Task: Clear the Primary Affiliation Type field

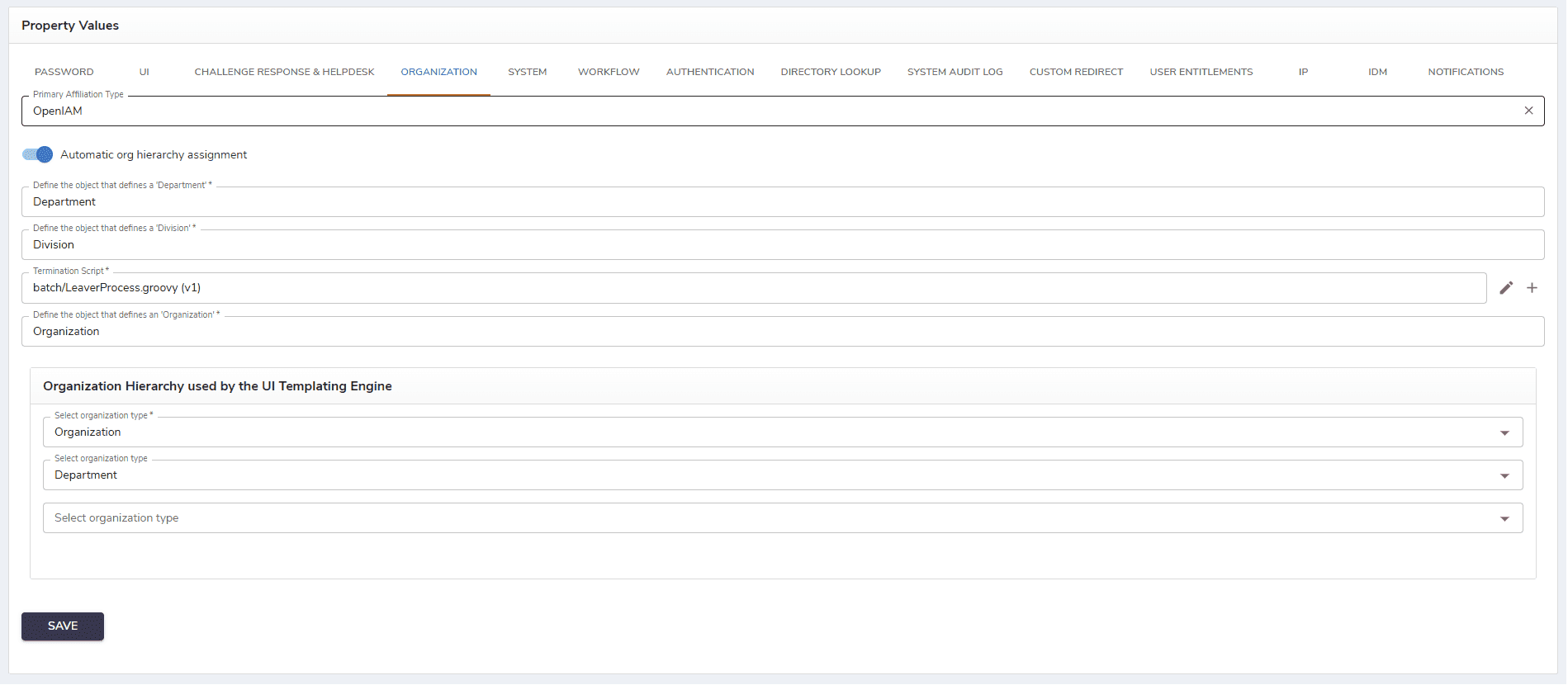Action: click(x=1528, y=111)
